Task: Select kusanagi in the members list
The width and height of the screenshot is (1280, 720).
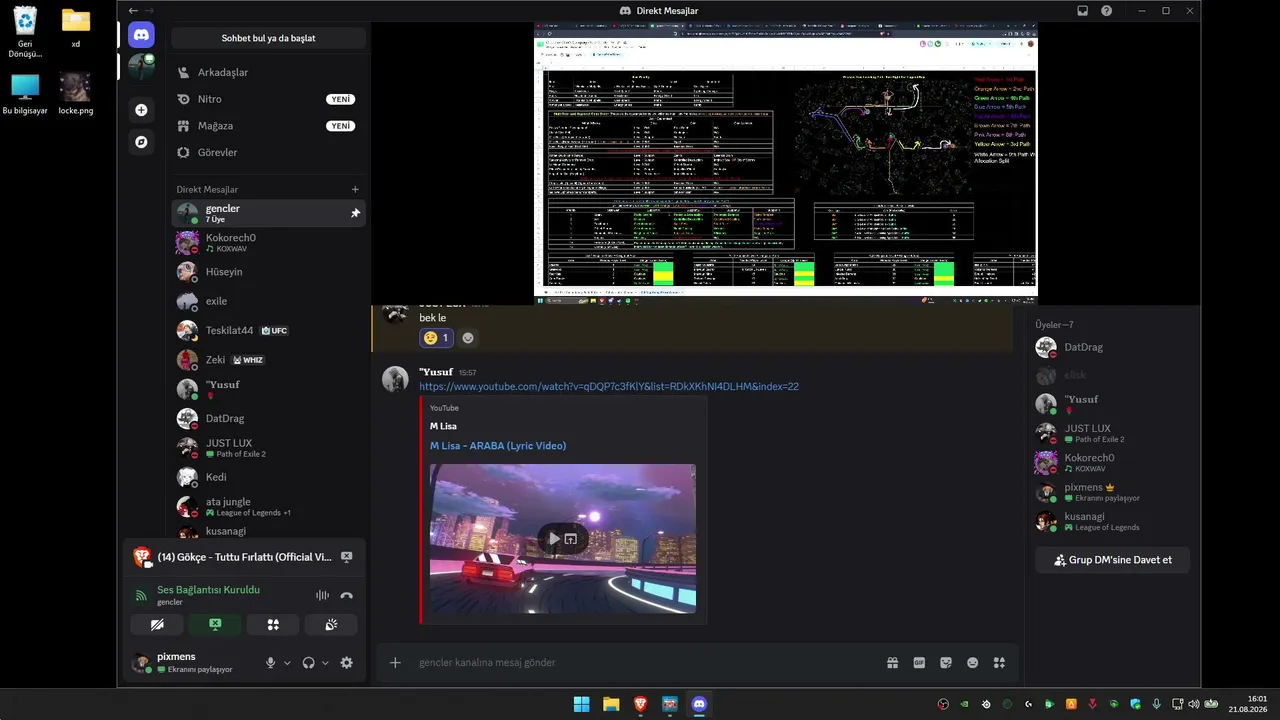Action: coord(1112,521)
